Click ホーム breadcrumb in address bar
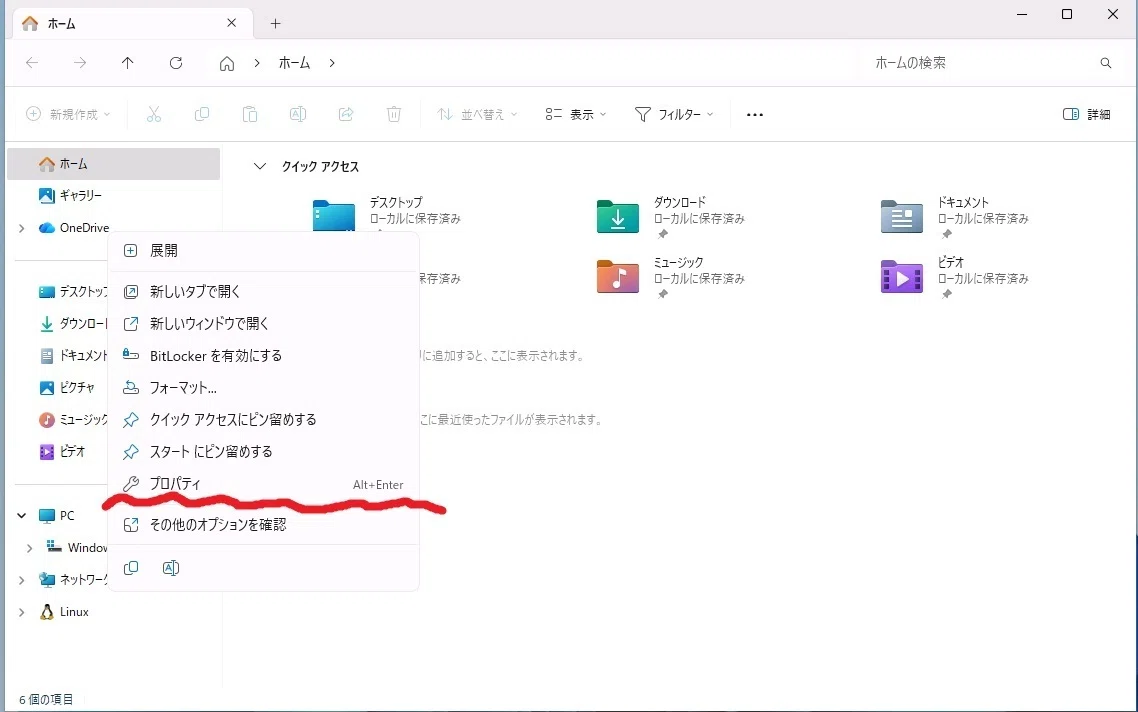 coord(295,63)
